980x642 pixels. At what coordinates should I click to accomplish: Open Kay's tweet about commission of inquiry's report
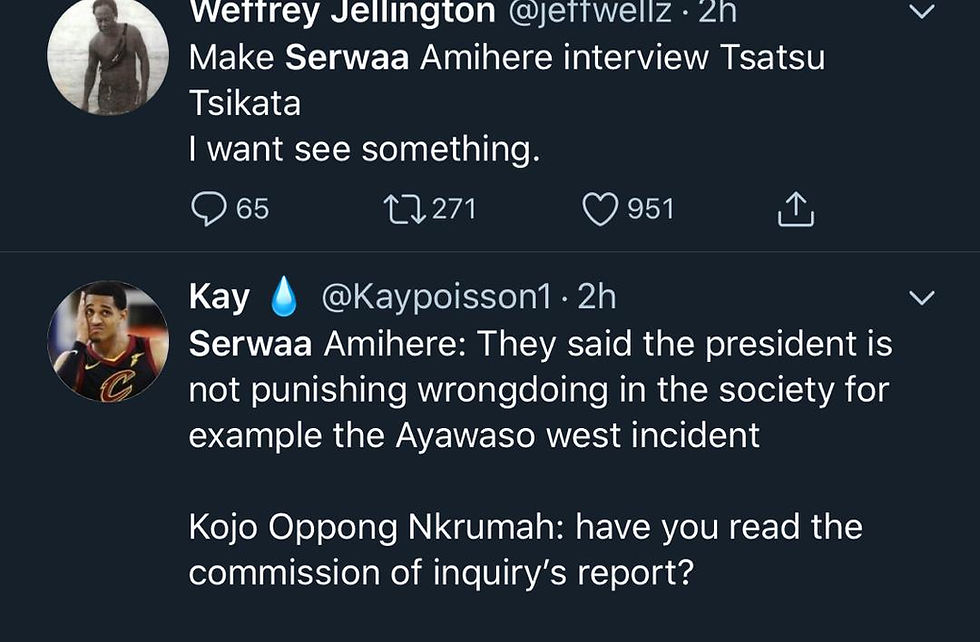pos(525,550)
